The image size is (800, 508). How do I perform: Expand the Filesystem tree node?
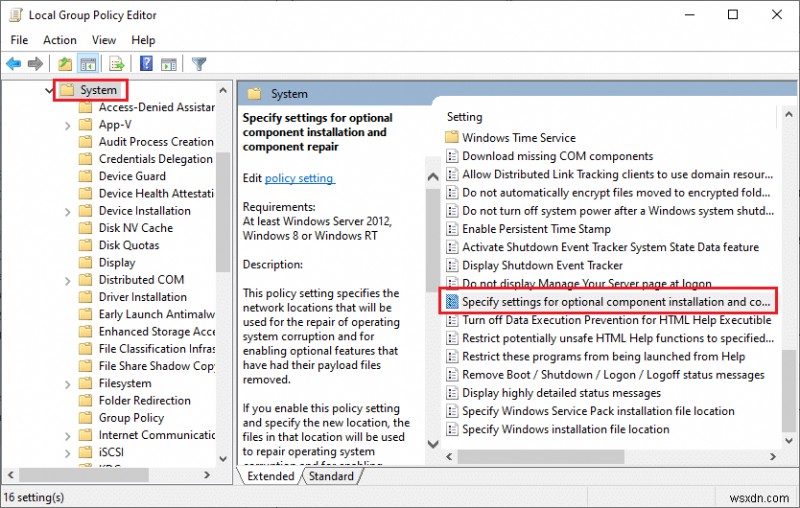[x=67, y=384]
